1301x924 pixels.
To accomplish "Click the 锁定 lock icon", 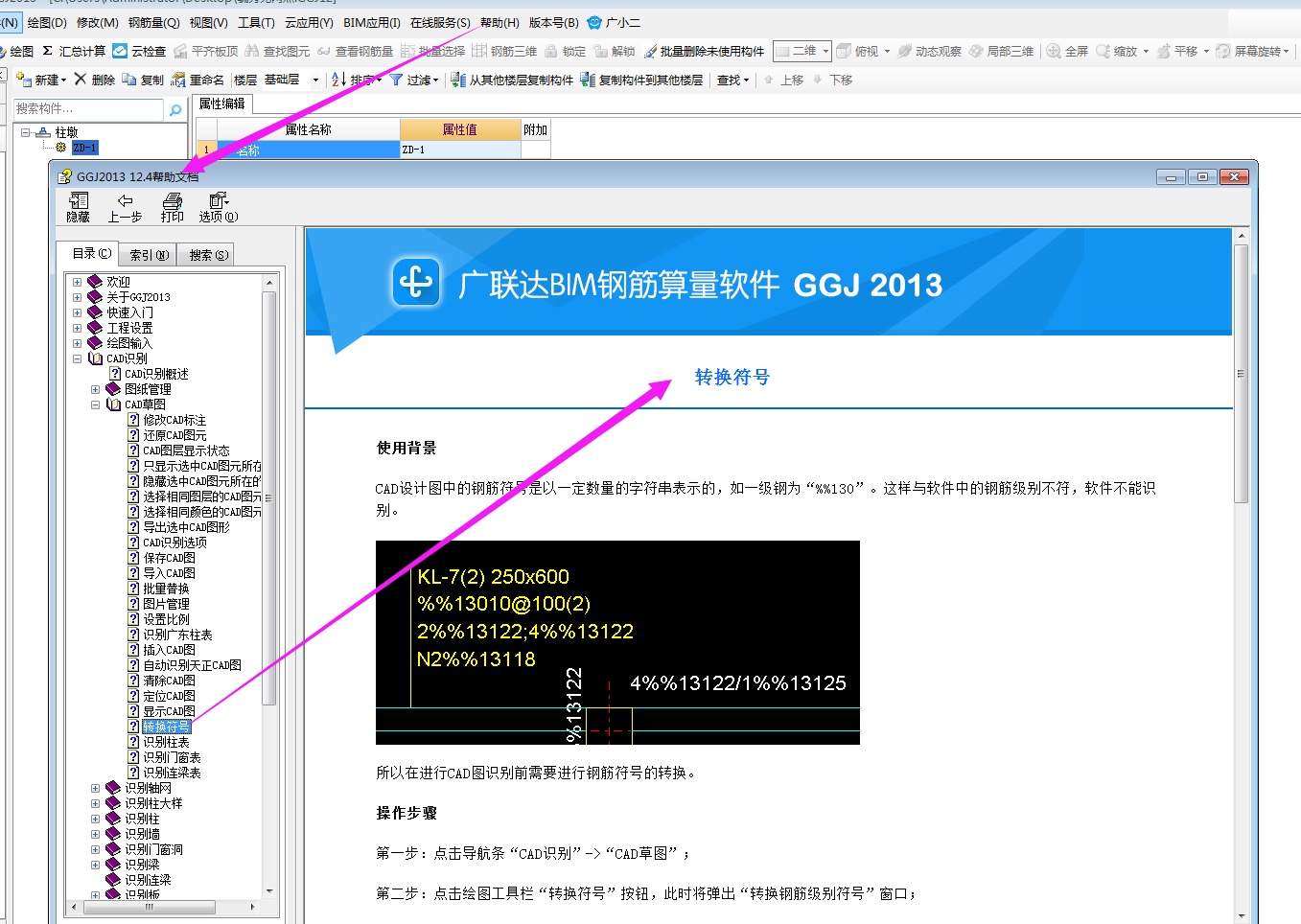I will [551, 51].
